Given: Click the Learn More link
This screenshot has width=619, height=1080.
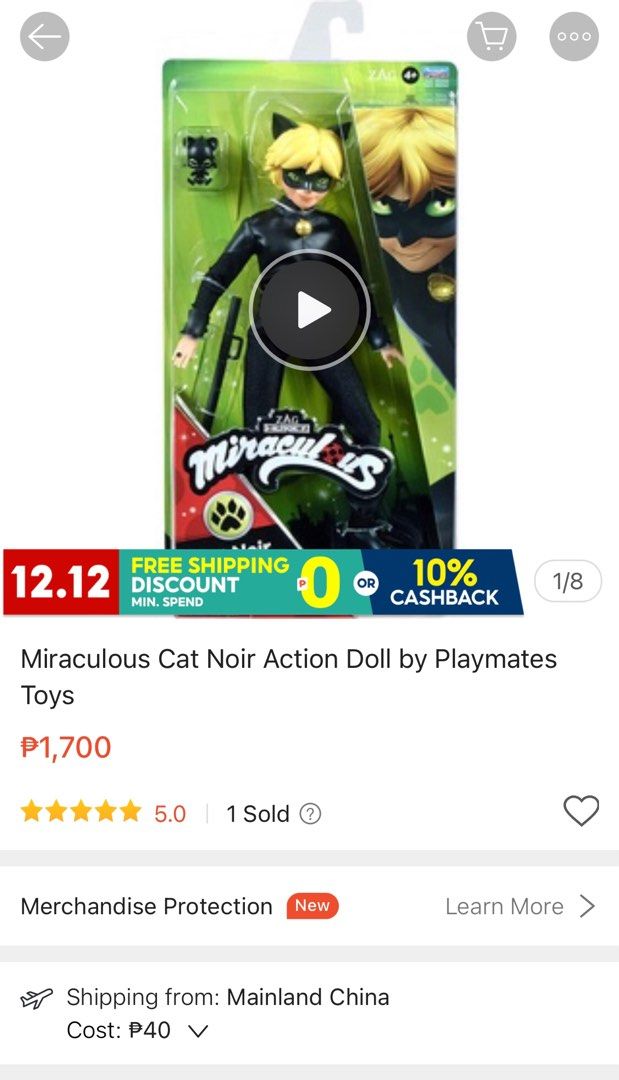Looking at the screenshot, I should point(503,906).
